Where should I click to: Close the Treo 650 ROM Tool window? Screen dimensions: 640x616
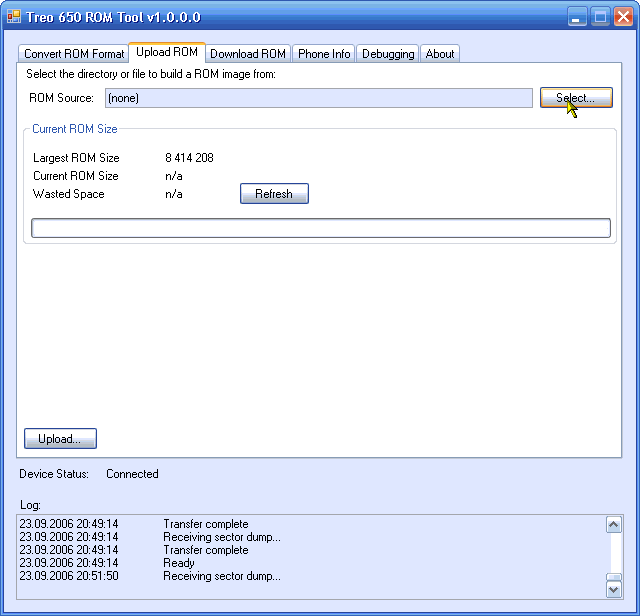623,17
